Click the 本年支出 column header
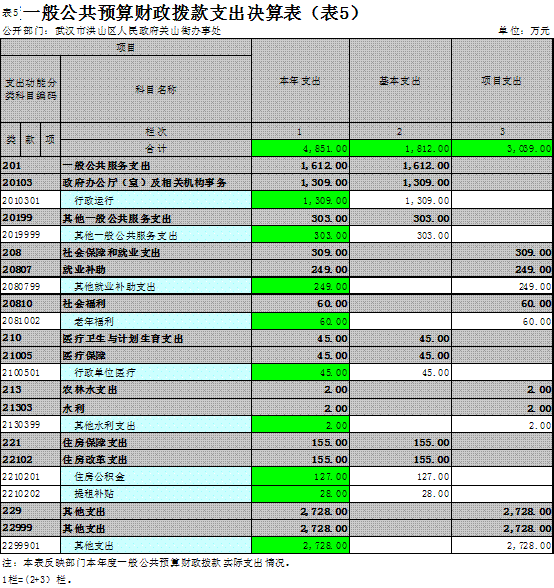The width and height of the screenshot is (554, 588). 300,81
